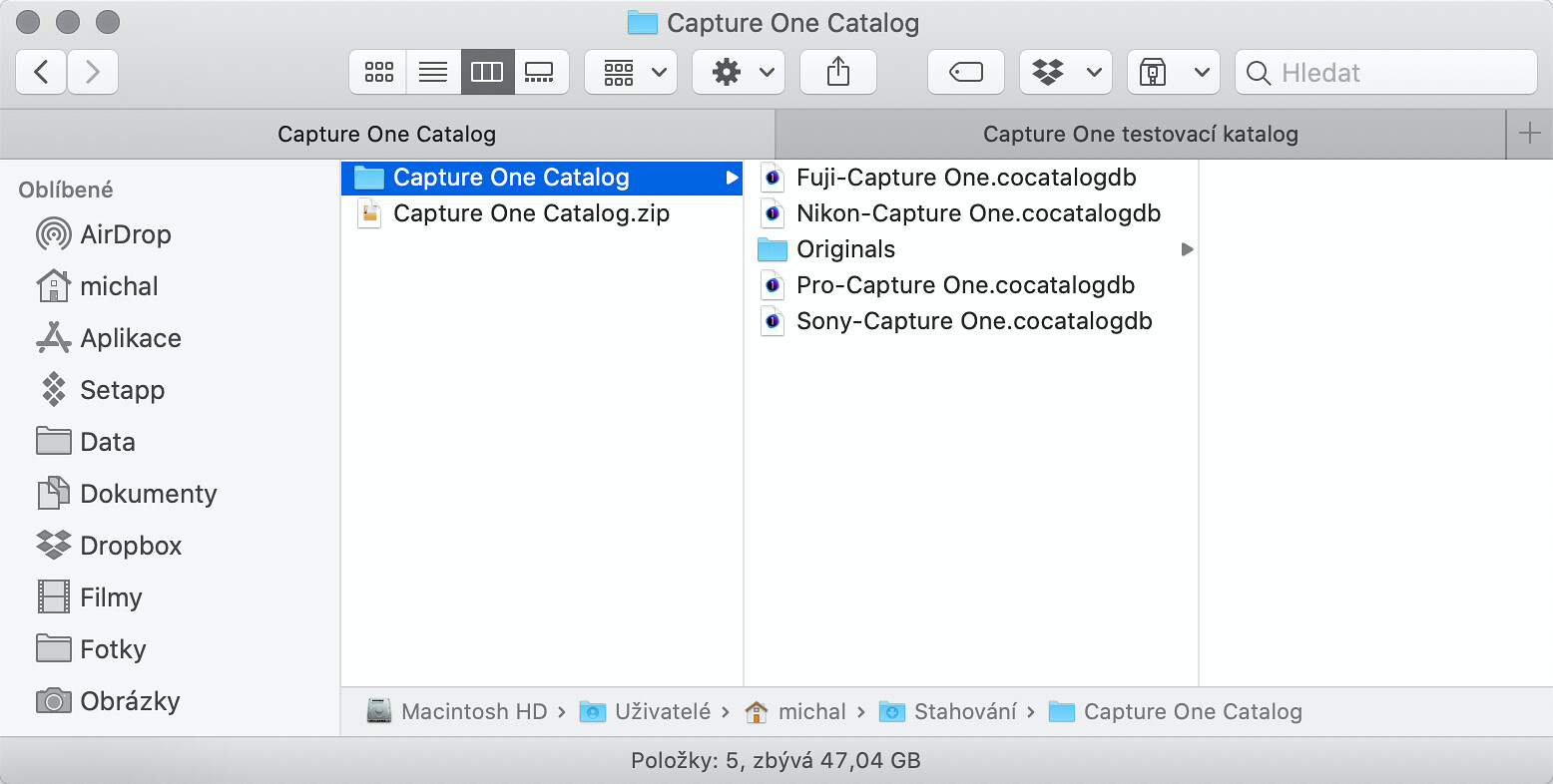Add a new tab with plus button
1553x784 pixels.
pyautogui.click(x=1529, y=134)
